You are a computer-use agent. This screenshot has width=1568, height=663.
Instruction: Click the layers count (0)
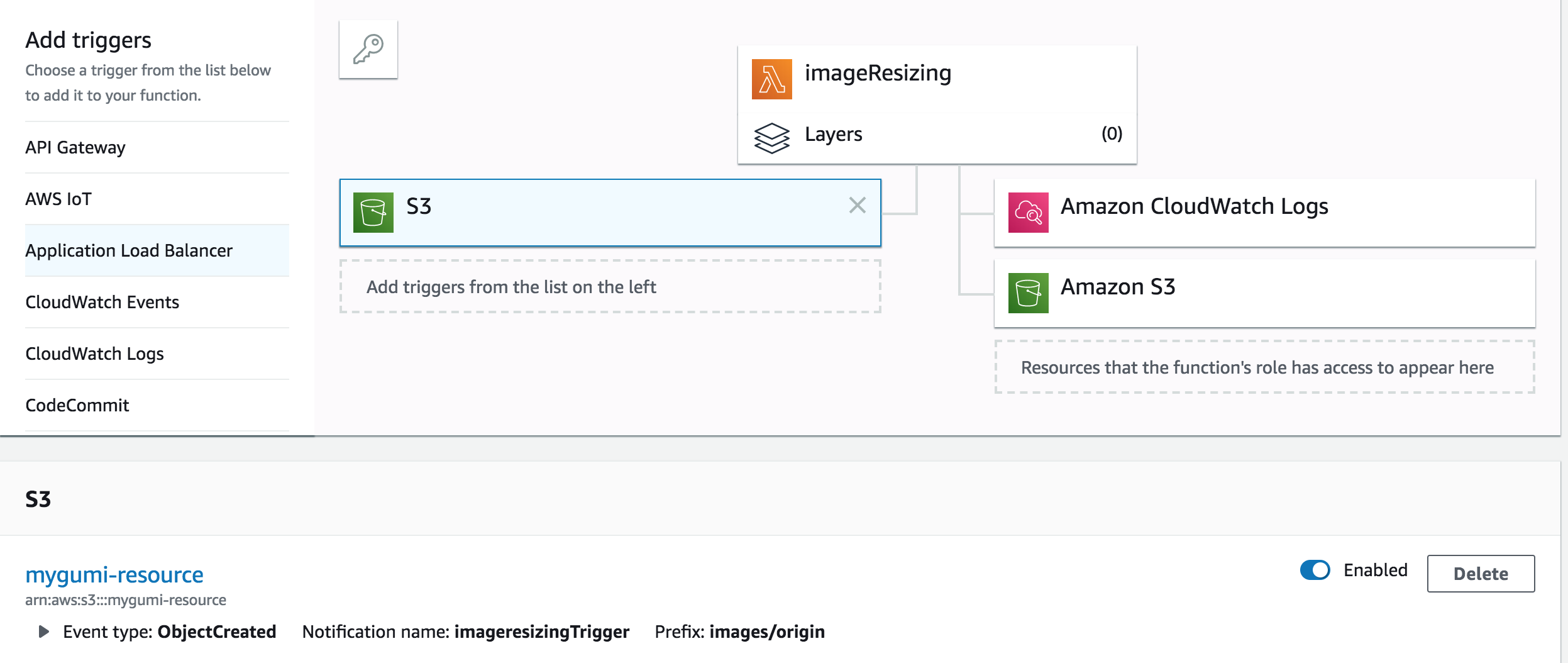pyautogui.click(x=1112, y=134)
